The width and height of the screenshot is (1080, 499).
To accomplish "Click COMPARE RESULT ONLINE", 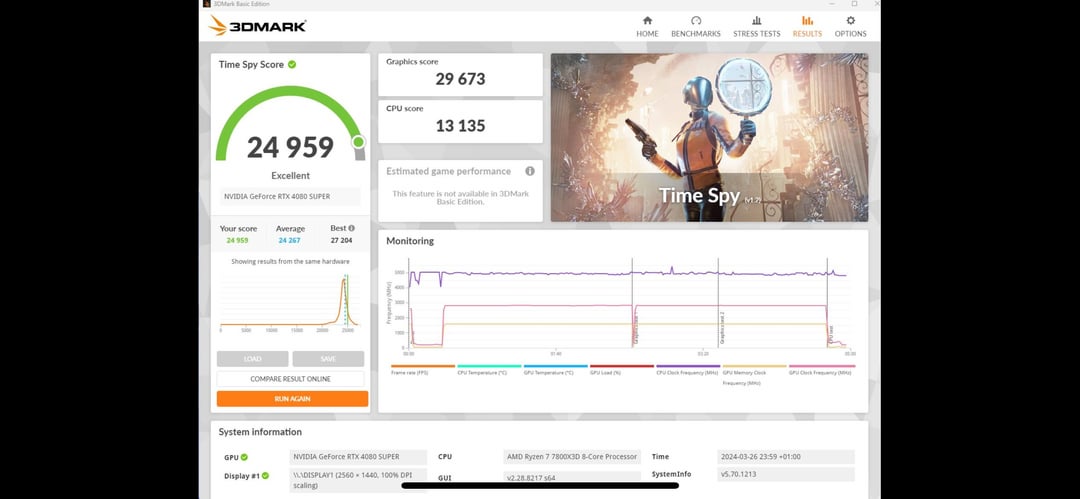I will point(290,378).
